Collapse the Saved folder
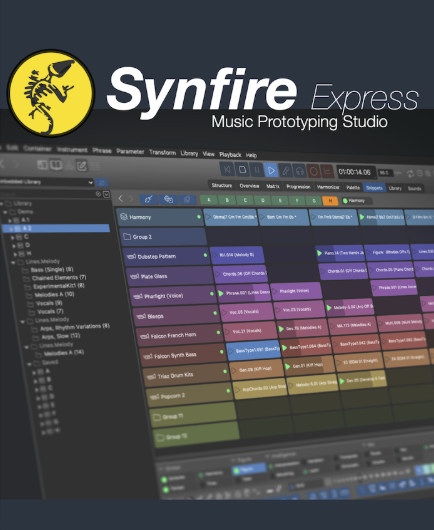434x530 pixels. click(x=29, y=364)
